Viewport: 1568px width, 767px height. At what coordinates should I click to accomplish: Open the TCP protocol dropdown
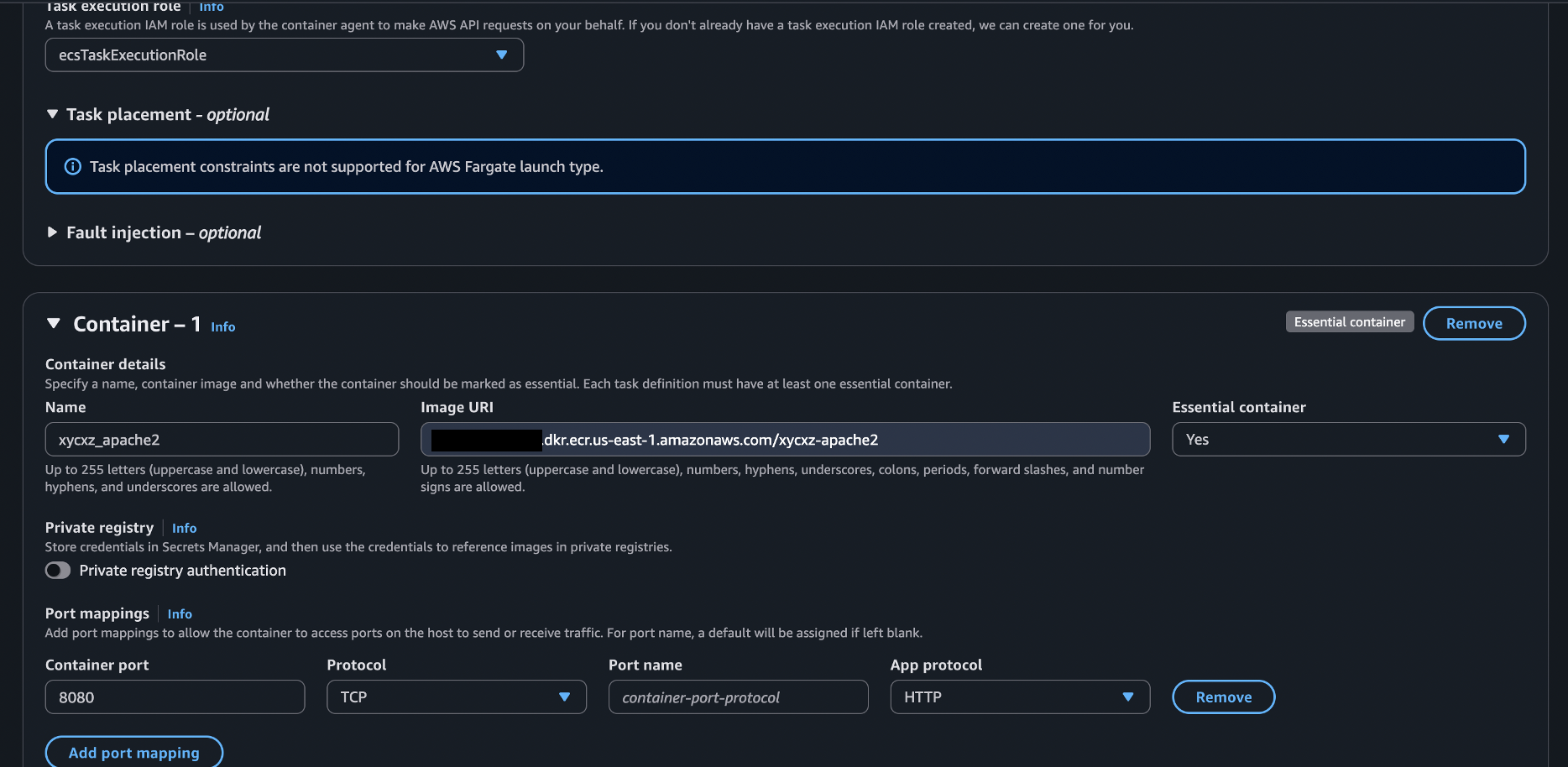[x=456, y=697]
